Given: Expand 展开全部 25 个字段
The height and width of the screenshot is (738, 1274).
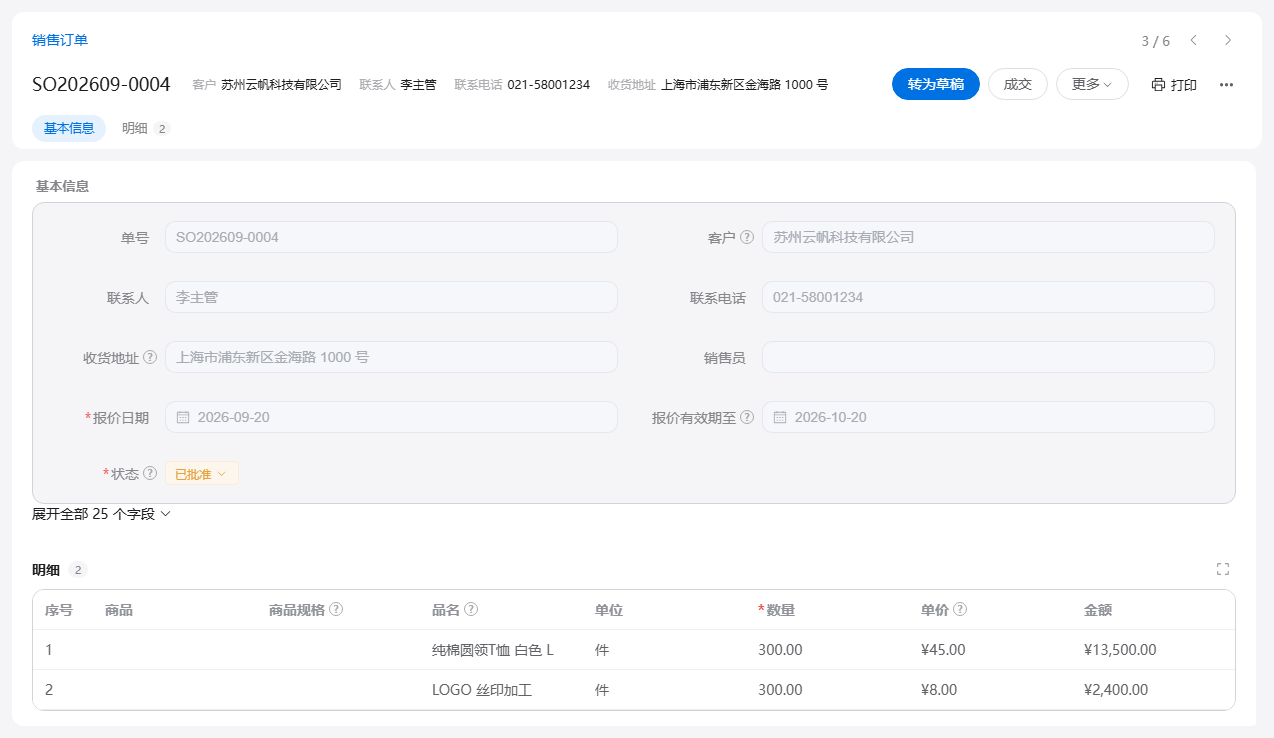Looking at the screenshot, I should tap(102, 514).
